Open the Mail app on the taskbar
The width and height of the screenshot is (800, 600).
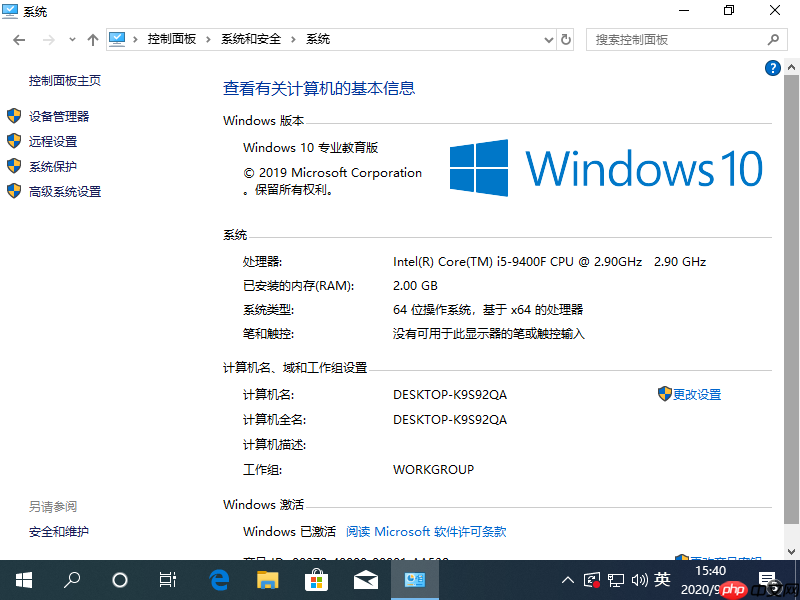click(365, 580)
